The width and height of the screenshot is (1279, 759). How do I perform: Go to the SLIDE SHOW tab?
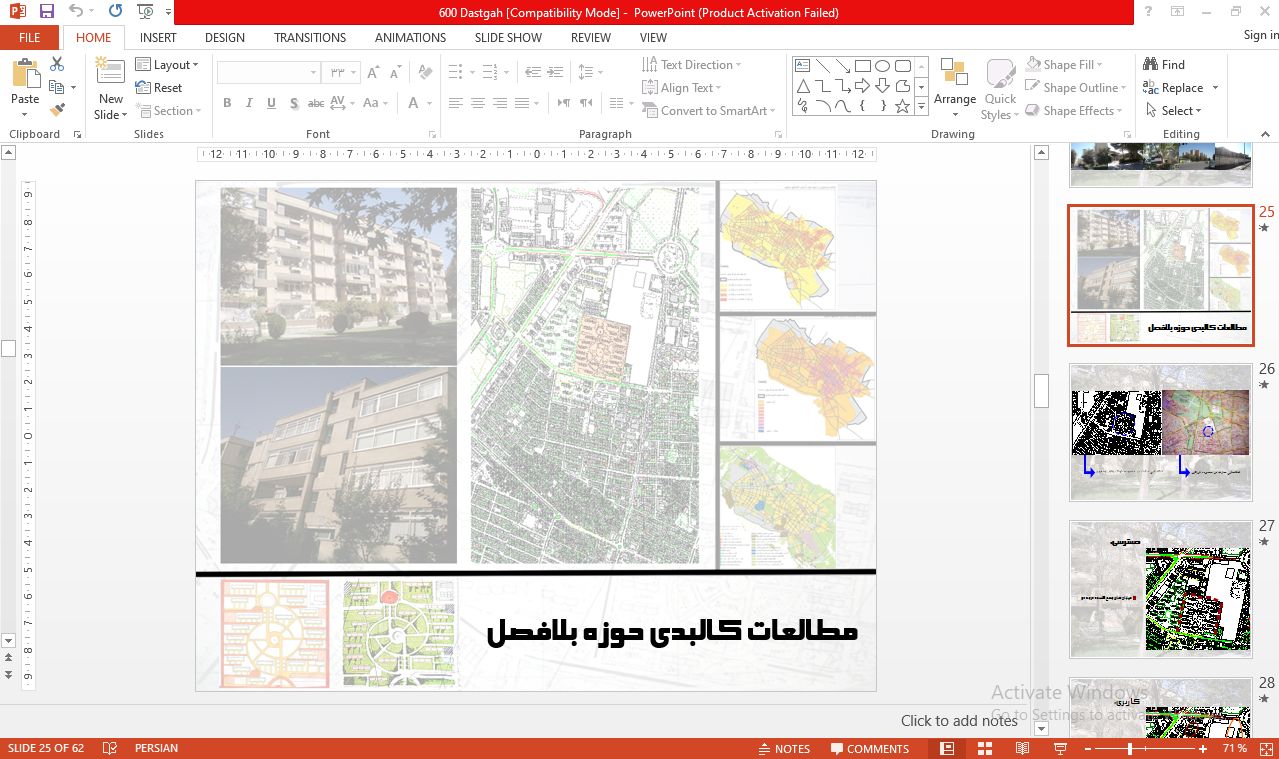coord(508,37)
